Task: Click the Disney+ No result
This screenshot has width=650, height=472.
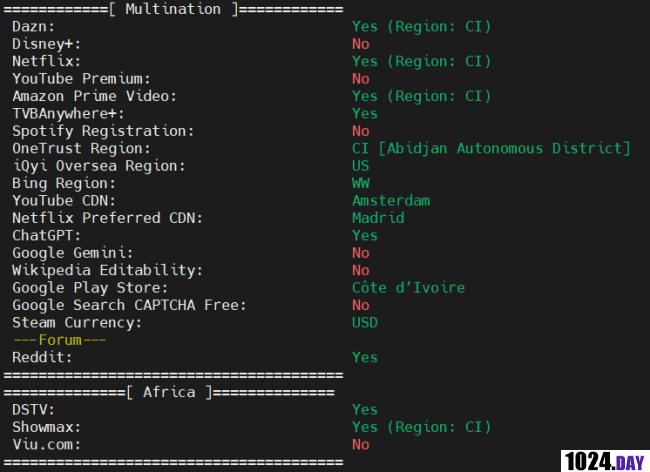Action: coord(361,44)
